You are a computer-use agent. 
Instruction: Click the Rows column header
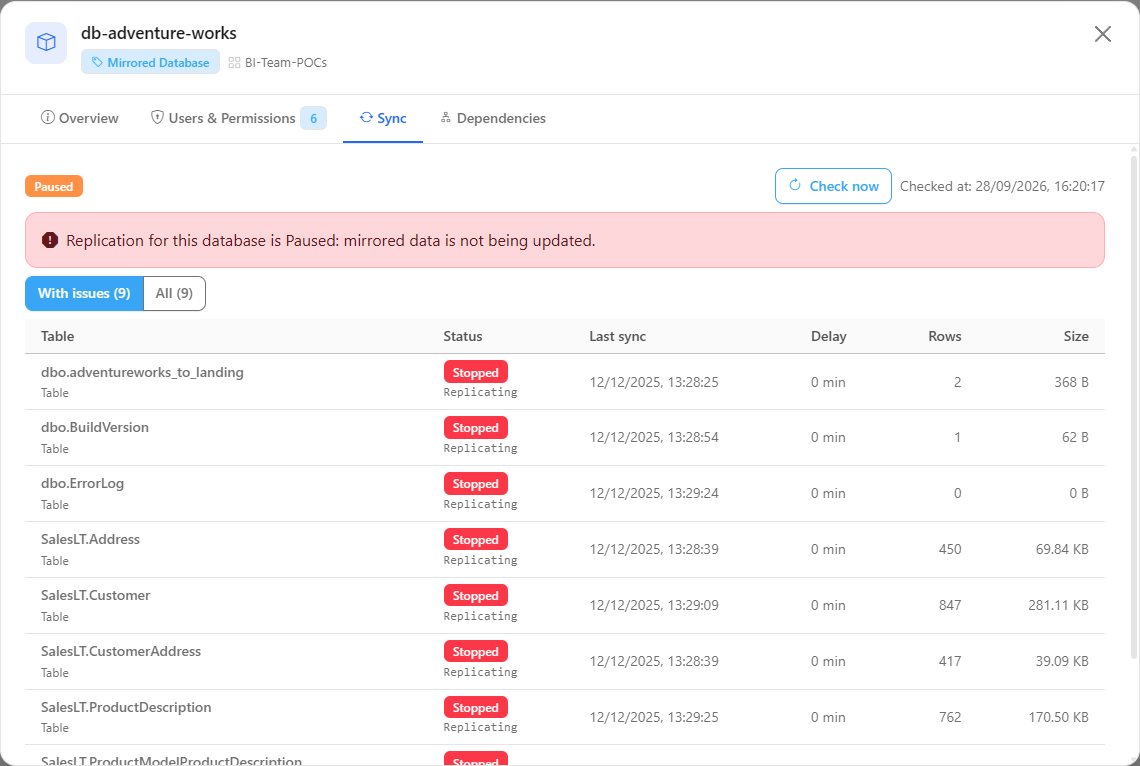click(944, 336)
